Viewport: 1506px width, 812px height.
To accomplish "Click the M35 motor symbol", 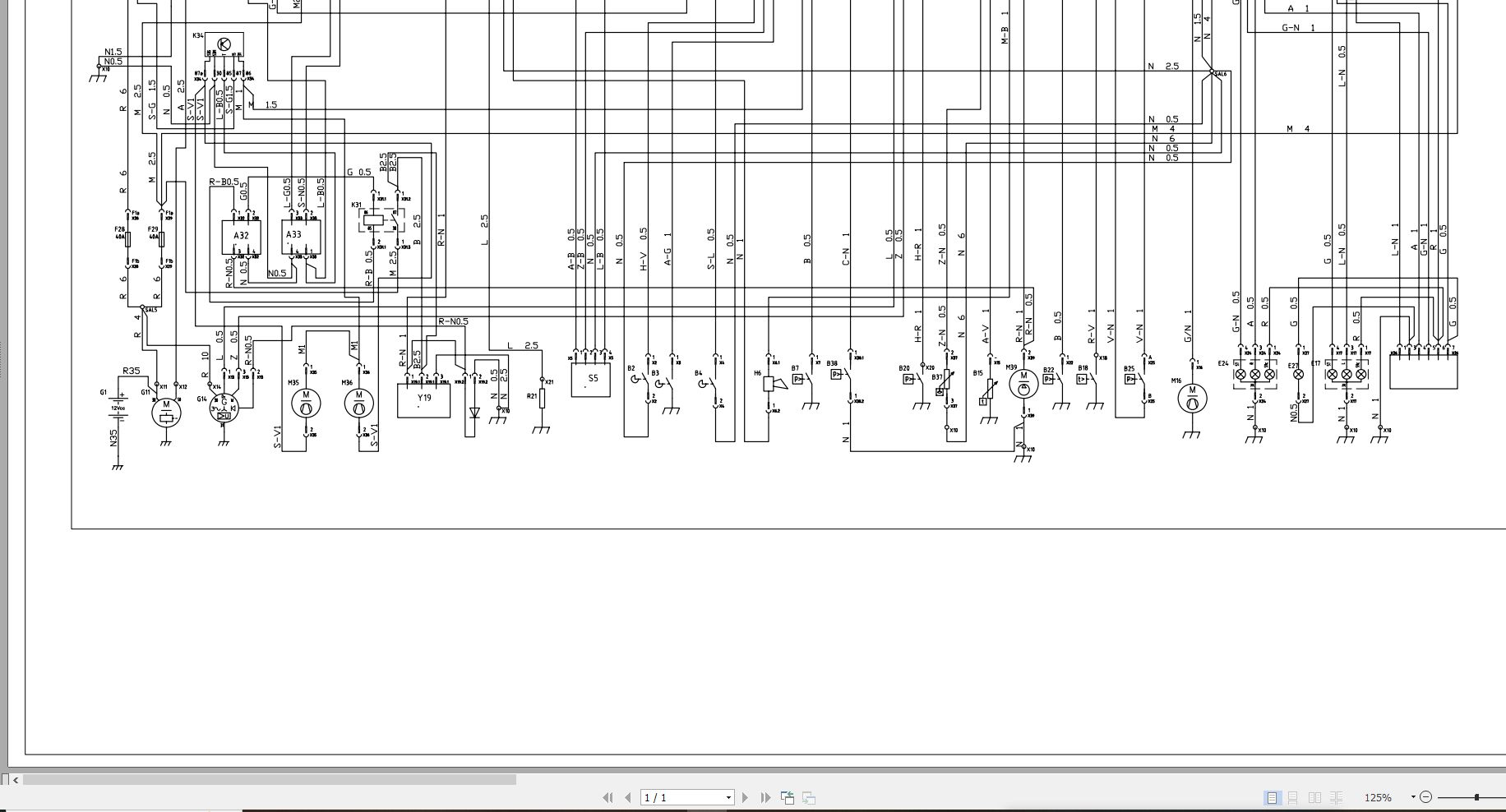I will (306, 403).
